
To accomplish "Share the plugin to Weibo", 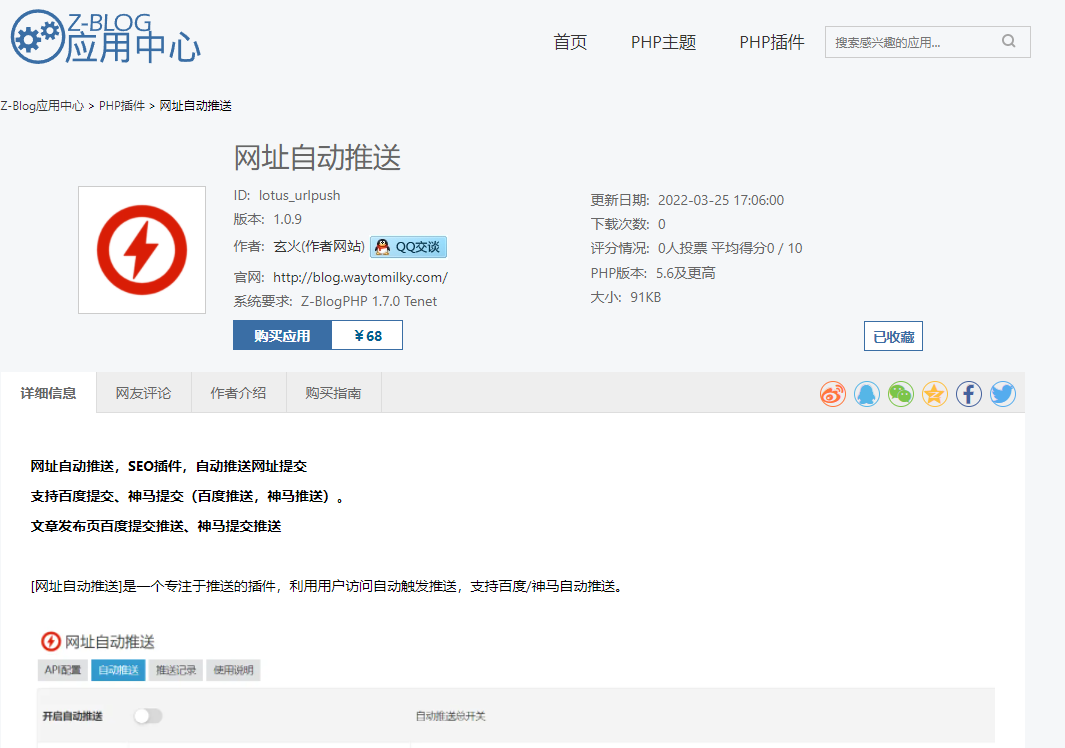I will click(833, 394).
